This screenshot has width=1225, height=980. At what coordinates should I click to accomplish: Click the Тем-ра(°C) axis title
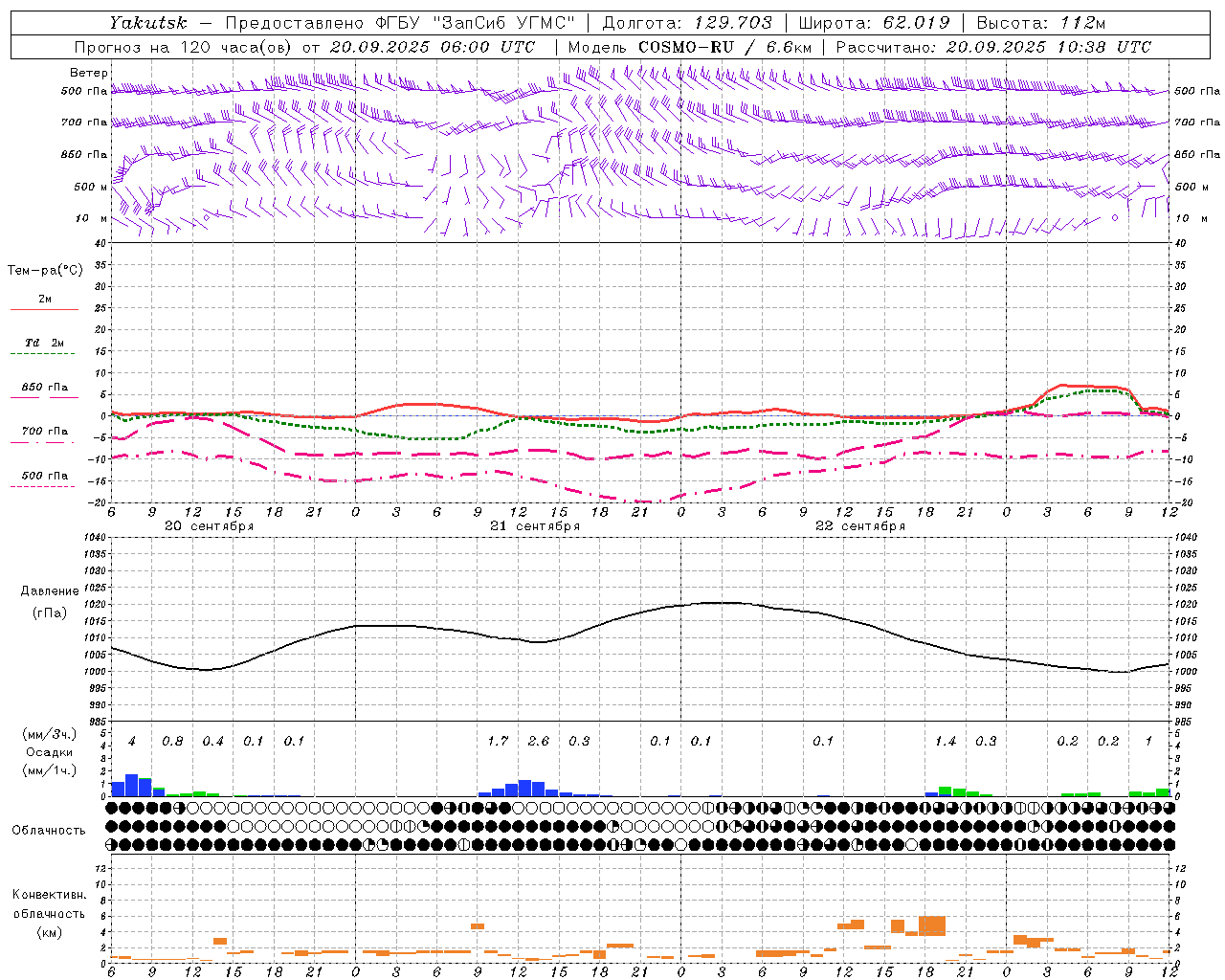pyautogui.click(x=45, y=271)
